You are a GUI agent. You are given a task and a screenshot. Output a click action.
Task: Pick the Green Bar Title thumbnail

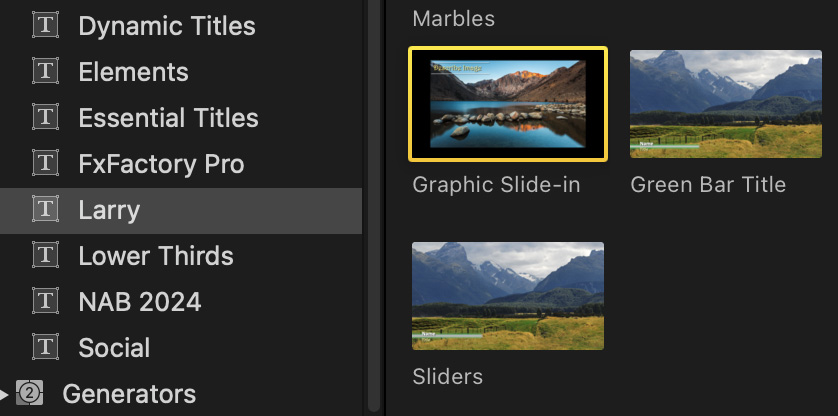pos(725,104)
